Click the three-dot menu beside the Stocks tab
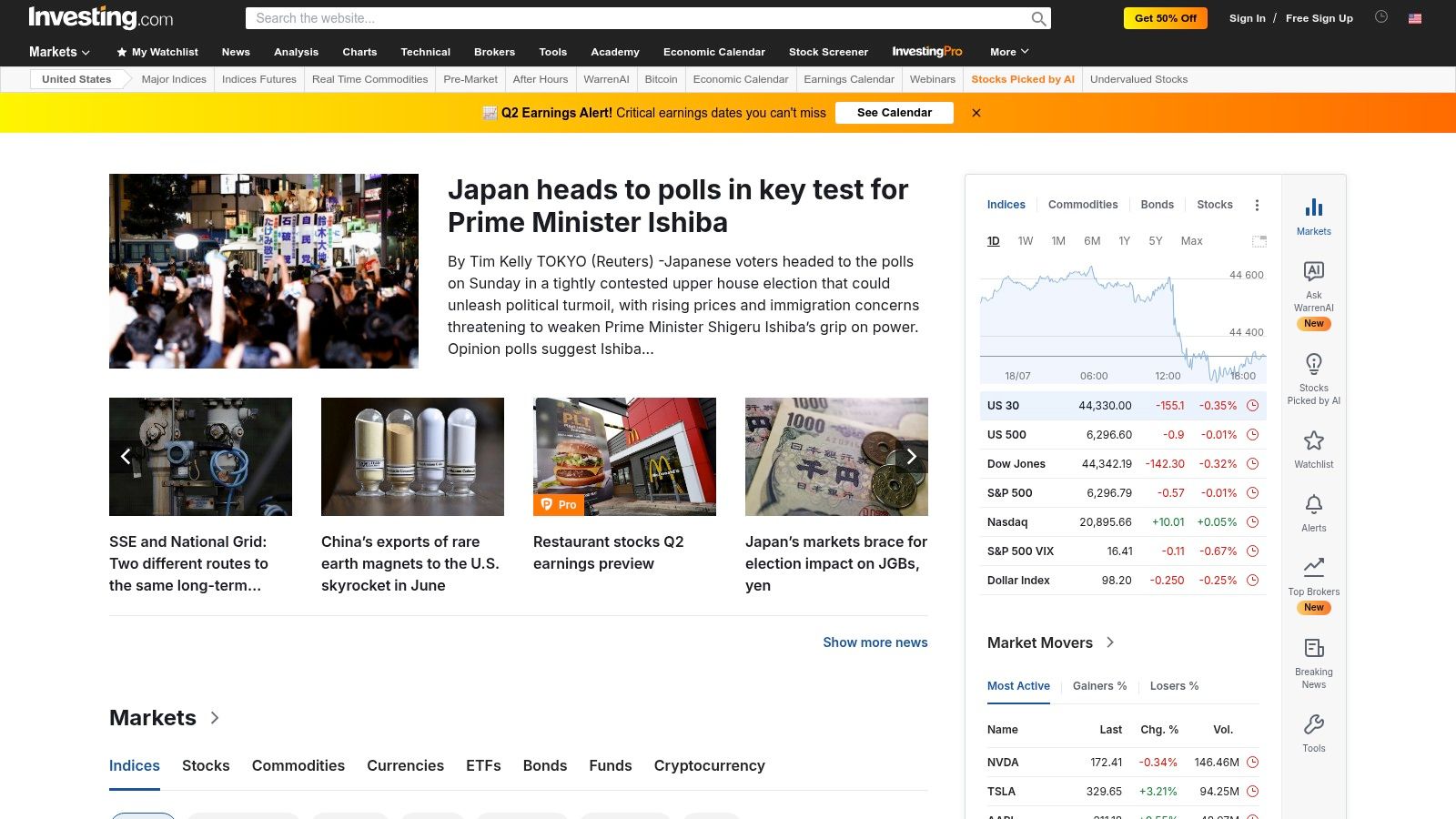This screenshot has height=819, width=1456. [x=1257, y=205]
